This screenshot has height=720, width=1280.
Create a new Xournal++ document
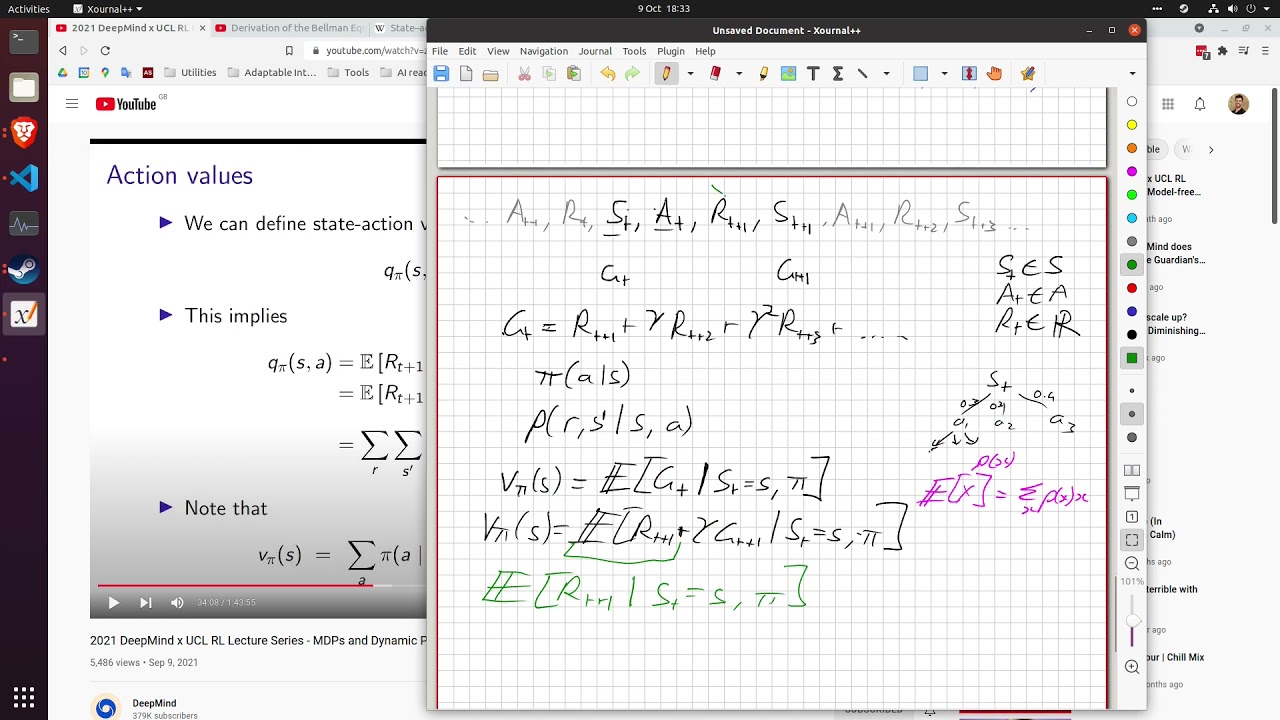coord(466,73)
